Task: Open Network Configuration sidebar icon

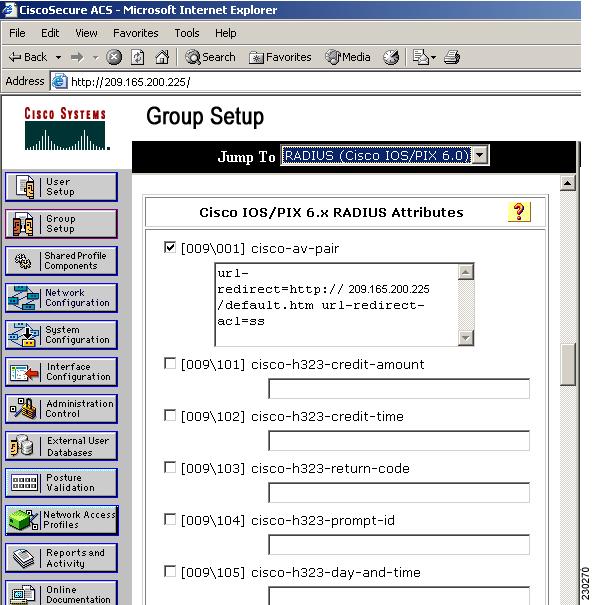Action: [23, 298]
